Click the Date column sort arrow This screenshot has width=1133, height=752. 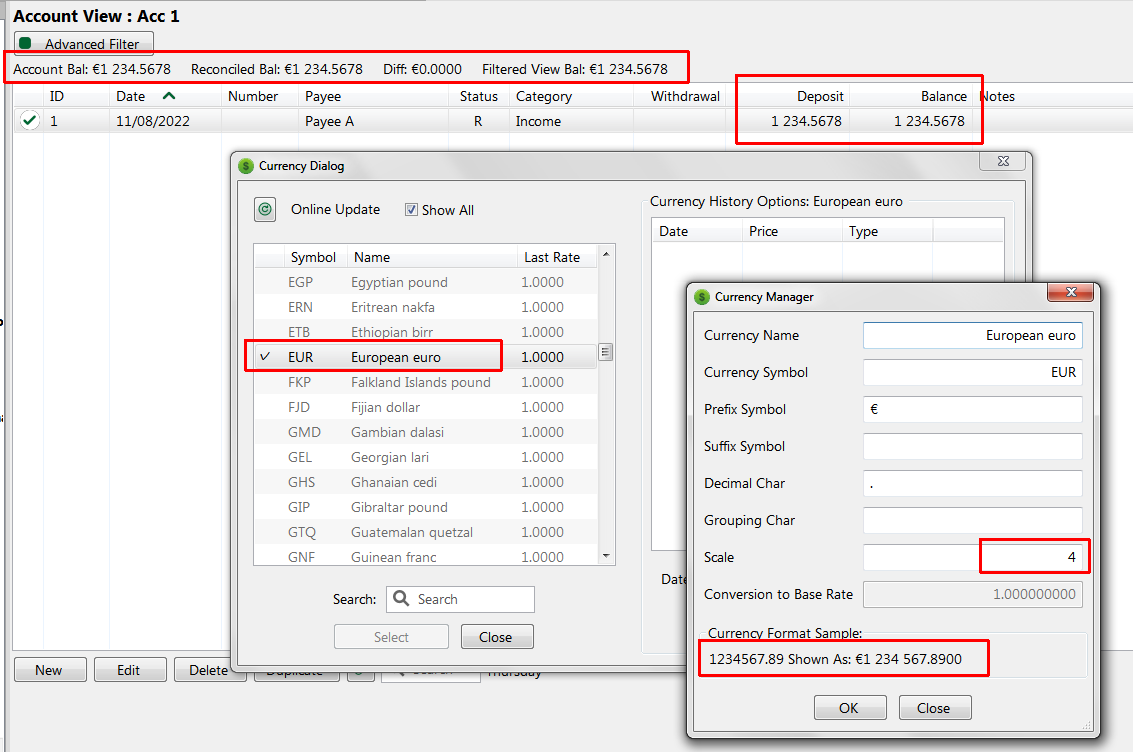tap(168, 95)
